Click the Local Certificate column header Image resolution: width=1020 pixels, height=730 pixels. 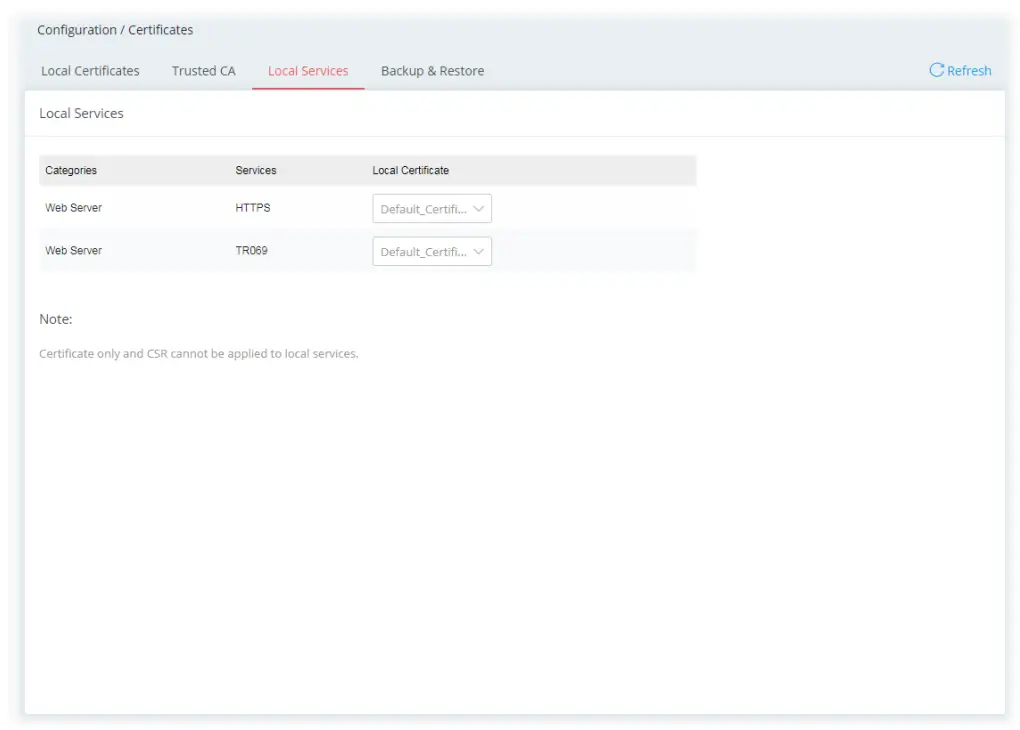410,170
